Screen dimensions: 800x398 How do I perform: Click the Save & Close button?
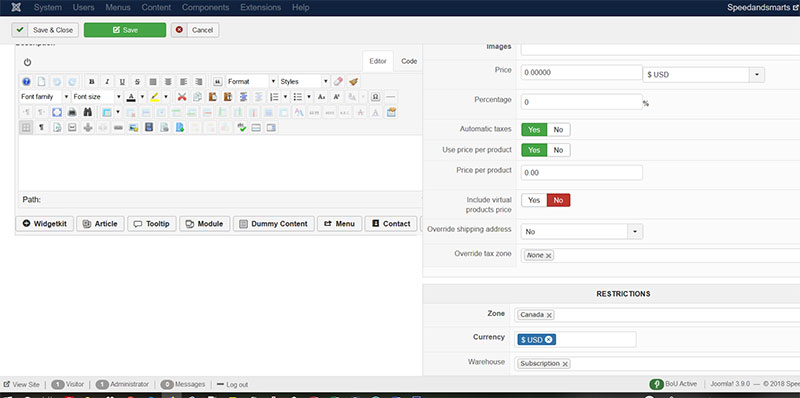click(x=45, y=30)
